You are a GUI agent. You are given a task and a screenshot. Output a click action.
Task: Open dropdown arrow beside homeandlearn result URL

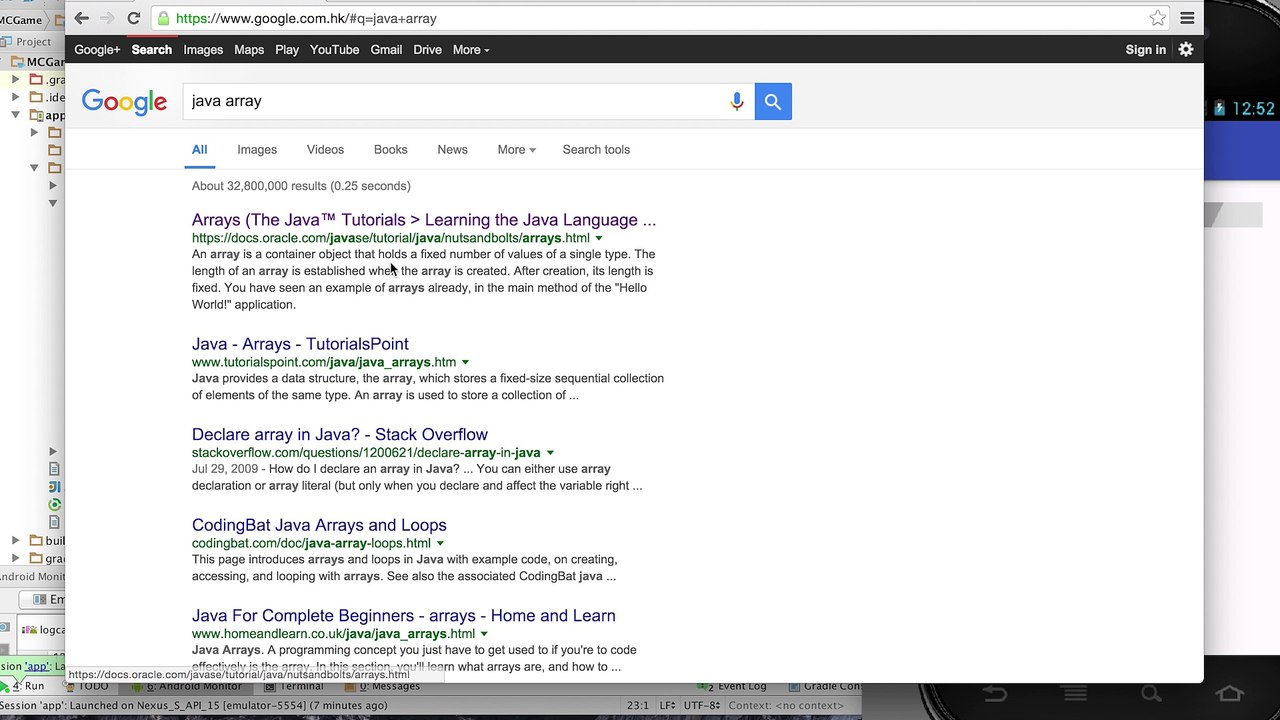[484, 634]
